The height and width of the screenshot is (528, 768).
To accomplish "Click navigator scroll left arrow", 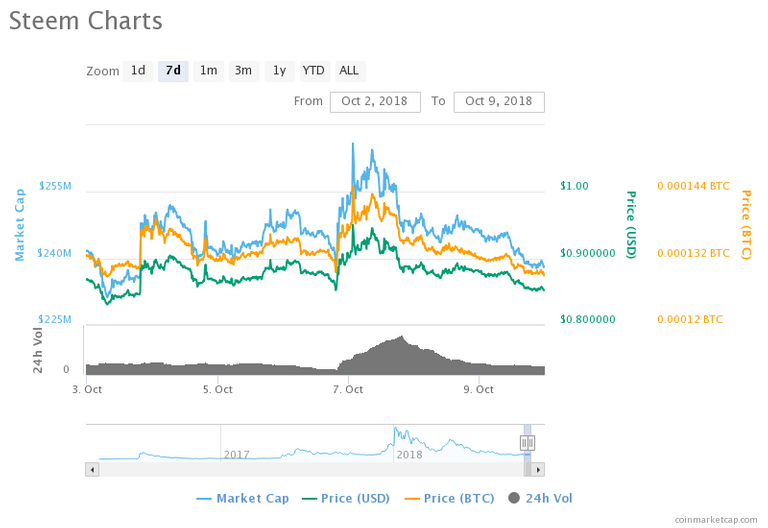I will click(x=92, y=470).
